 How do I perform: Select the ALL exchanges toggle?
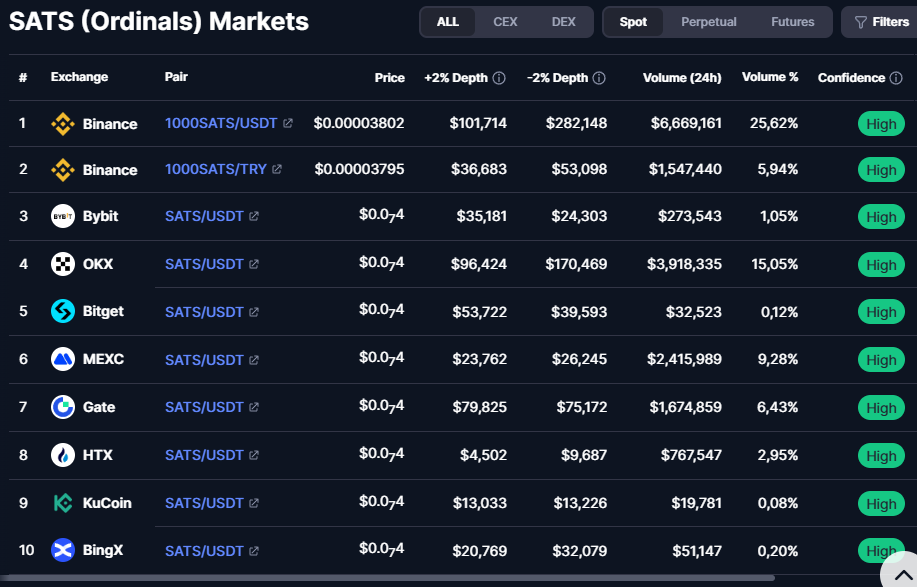pos(448,22)
